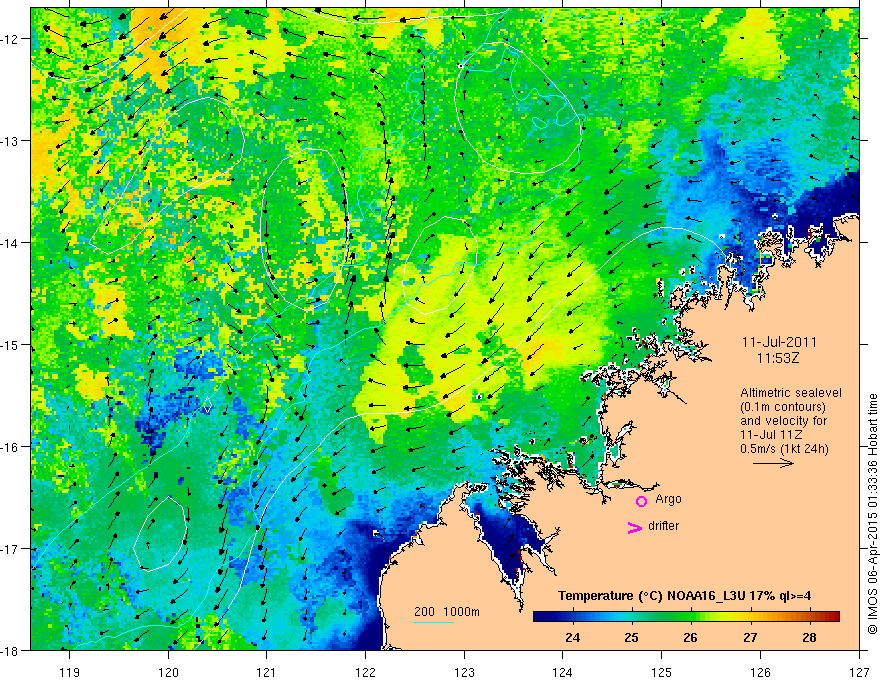Click the 'Altimetric sealevel' text line
880x680 pixels.
point(791,393)
